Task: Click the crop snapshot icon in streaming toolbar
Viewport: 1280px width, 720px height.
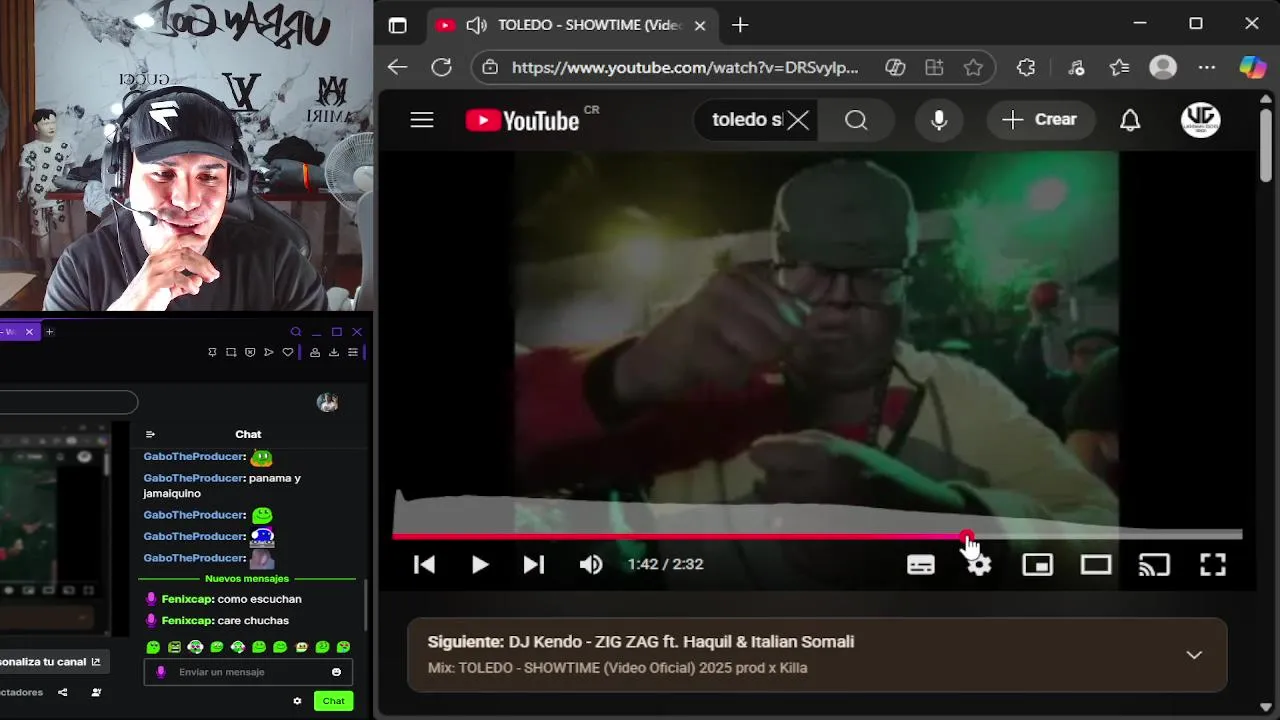Action: click(231, 352)
